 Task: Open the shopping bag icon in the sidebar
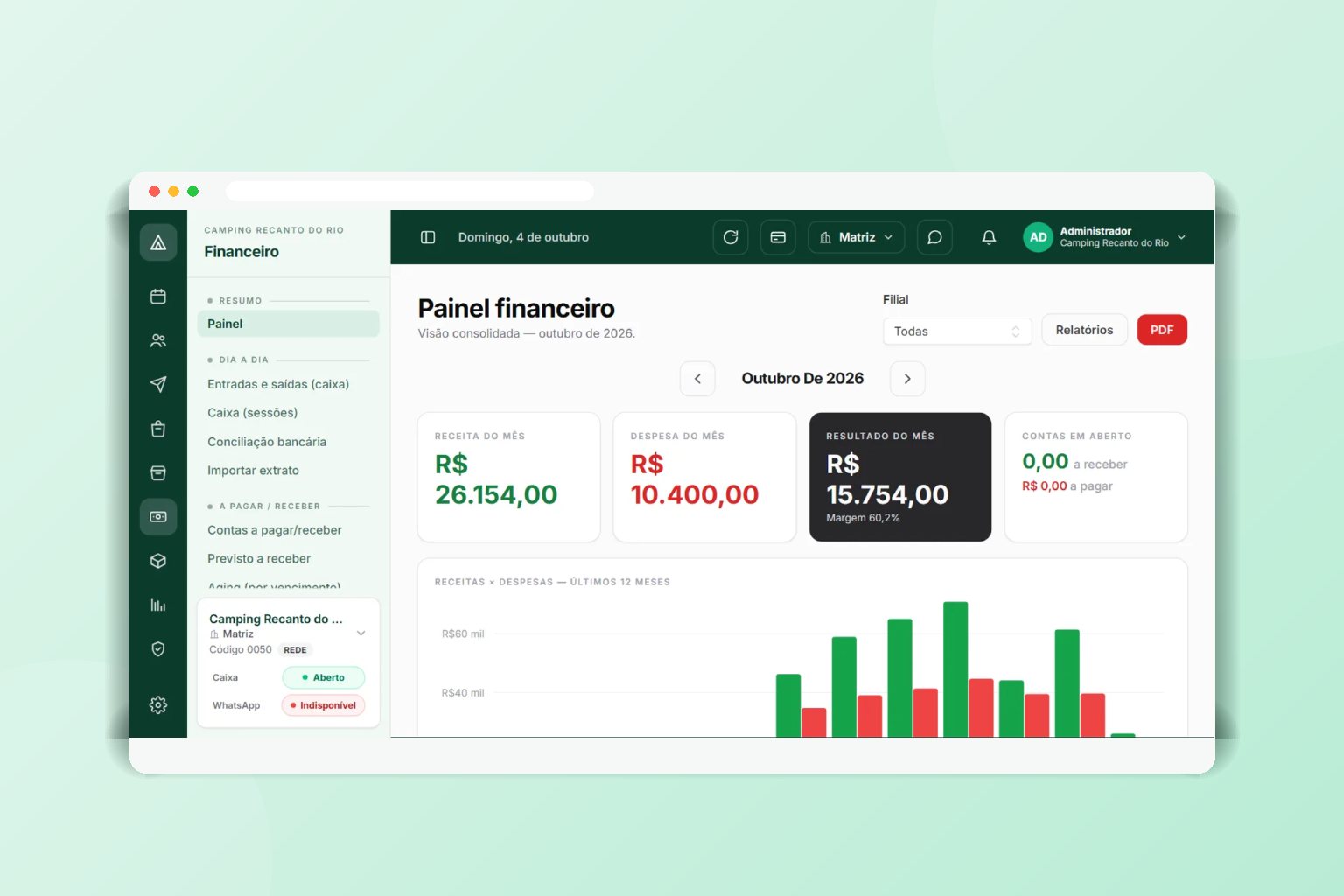pos(158,429)
